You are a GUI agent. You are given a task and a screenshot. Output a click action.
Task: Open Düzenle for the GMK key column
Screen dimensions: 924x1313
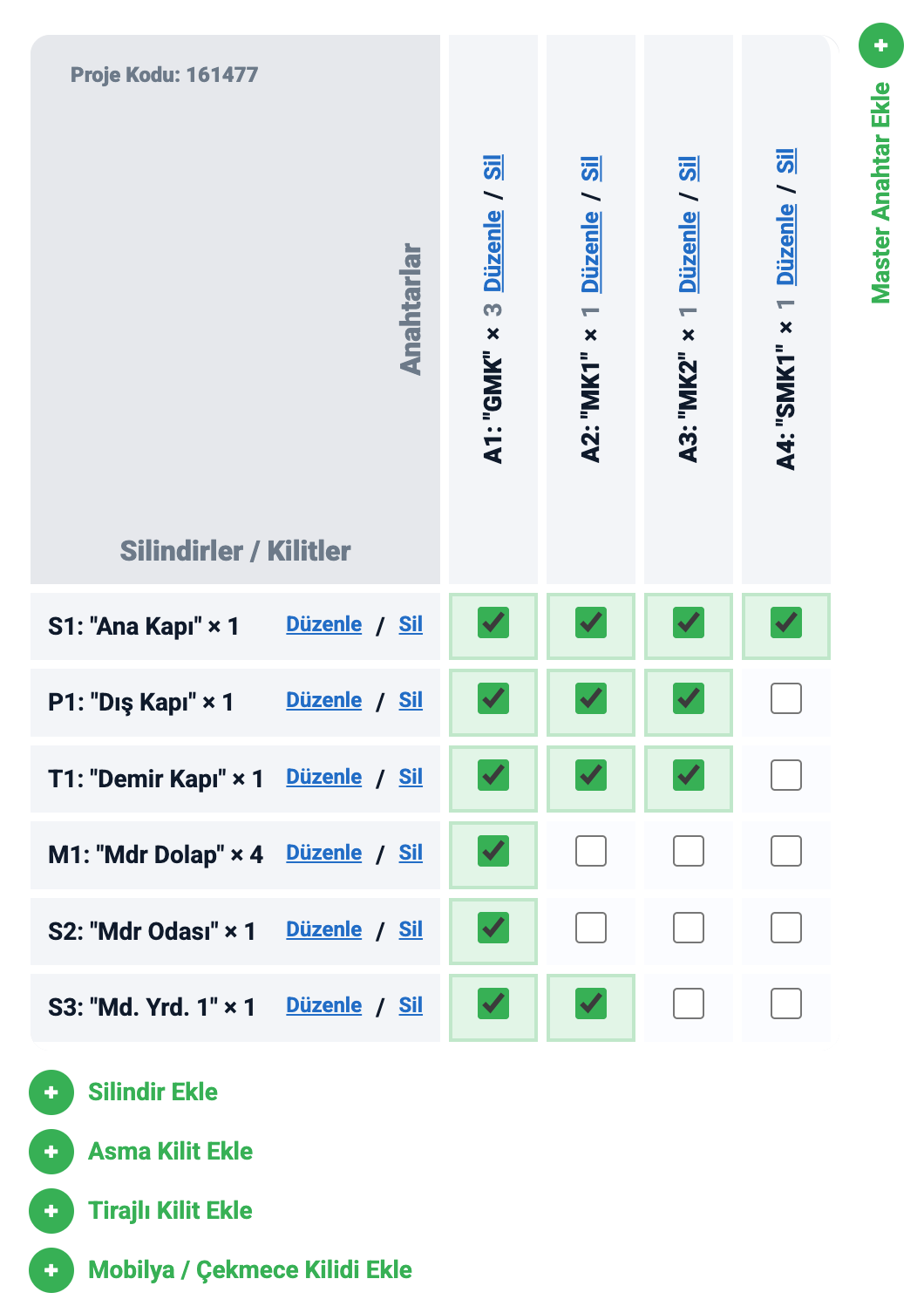click(x=493, y=250)
